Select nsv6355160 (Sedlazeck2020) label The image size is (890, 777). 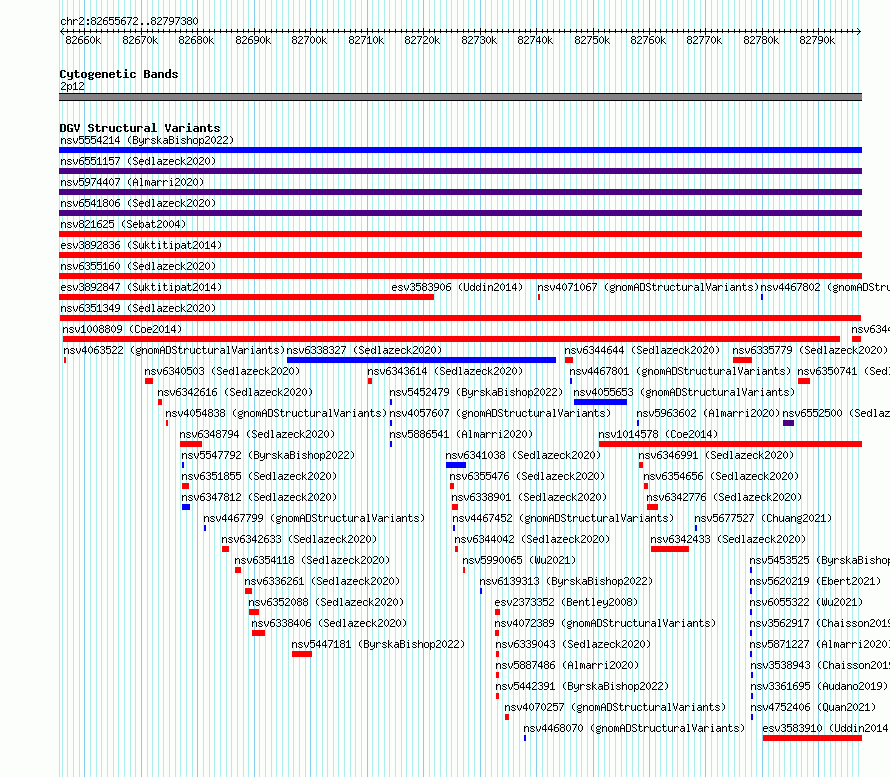(x=138, y=266)
